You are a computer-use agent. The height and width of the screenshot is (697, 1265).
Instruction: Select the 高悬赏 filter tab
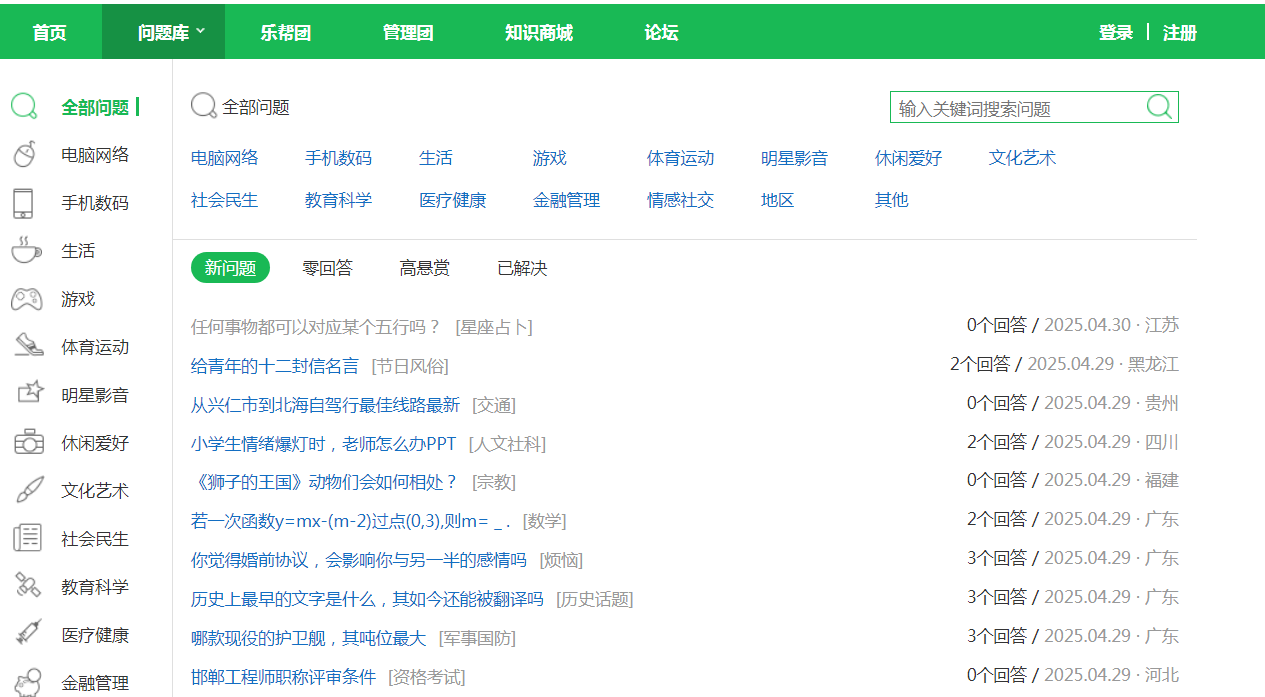pos(424,268)
